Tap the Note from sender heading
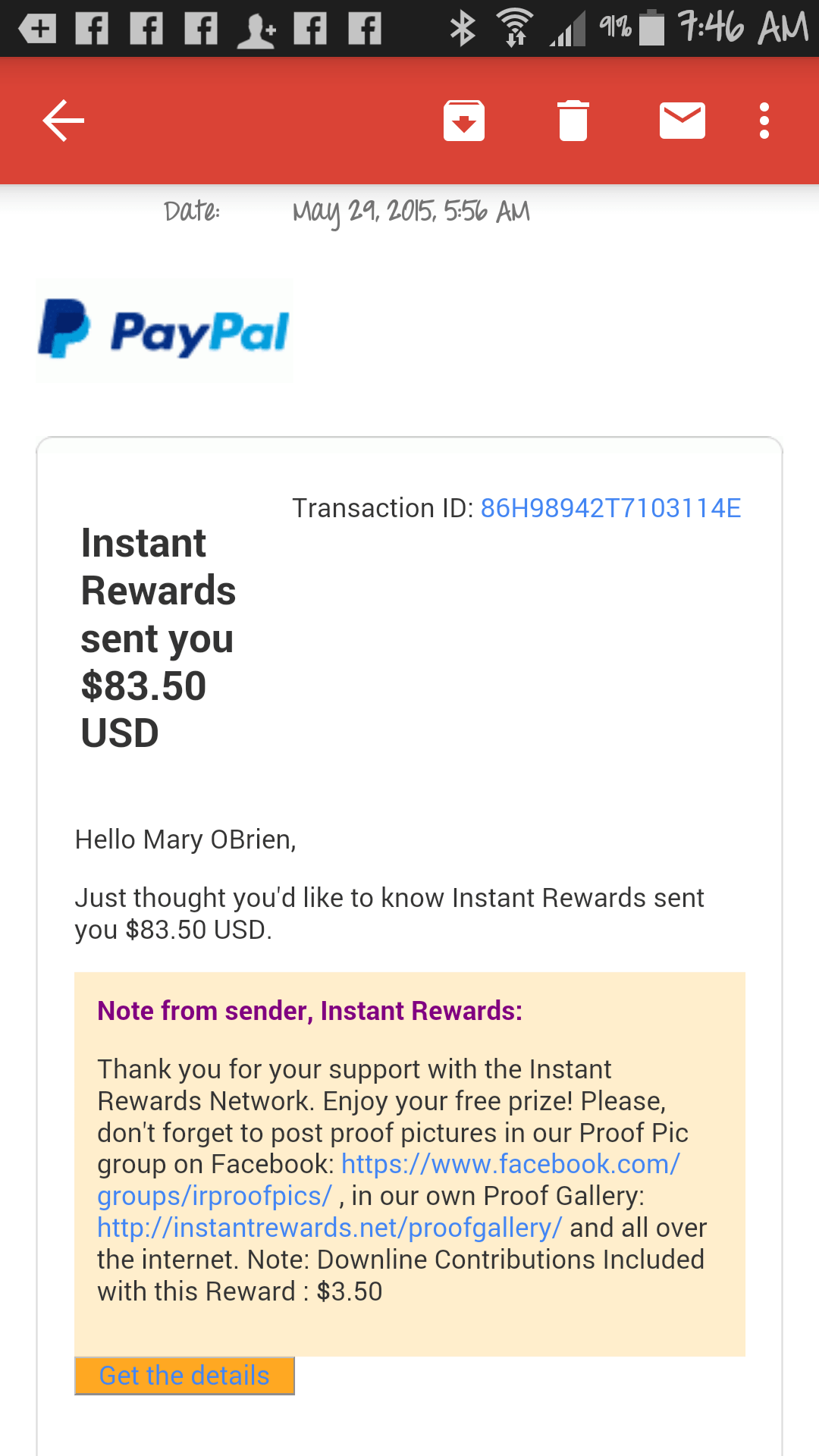819x1456 pixels. (309, 1011)
